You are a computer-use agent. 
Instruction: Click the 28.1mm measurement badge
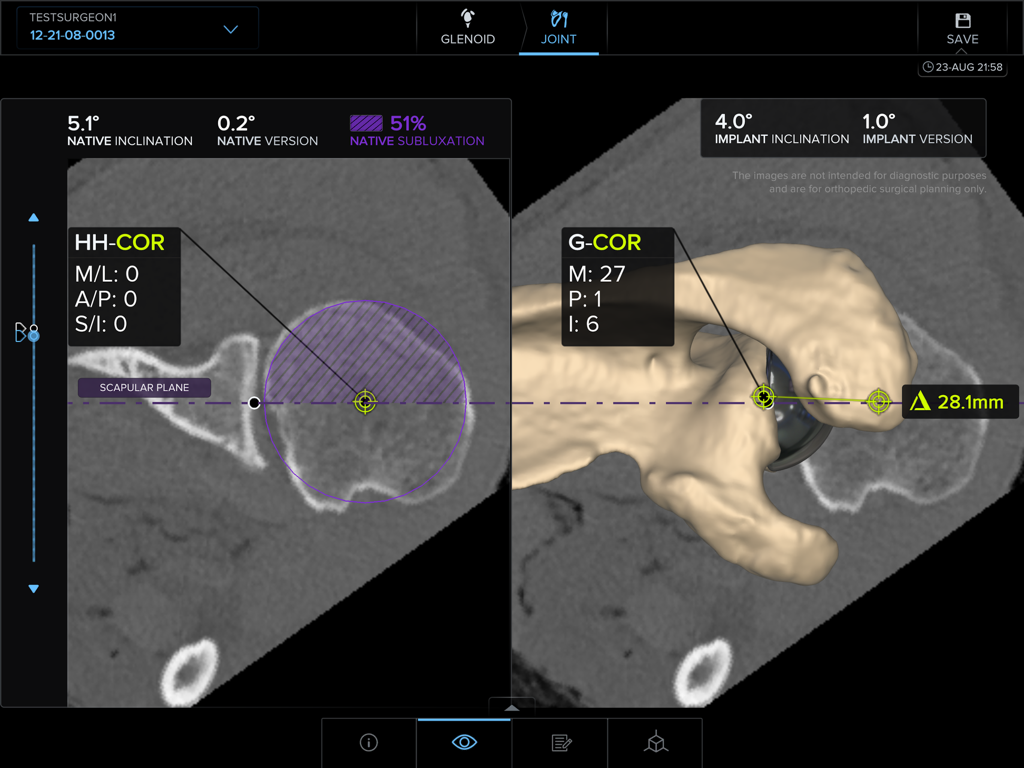pyautogui.click(x=958, y=401)
